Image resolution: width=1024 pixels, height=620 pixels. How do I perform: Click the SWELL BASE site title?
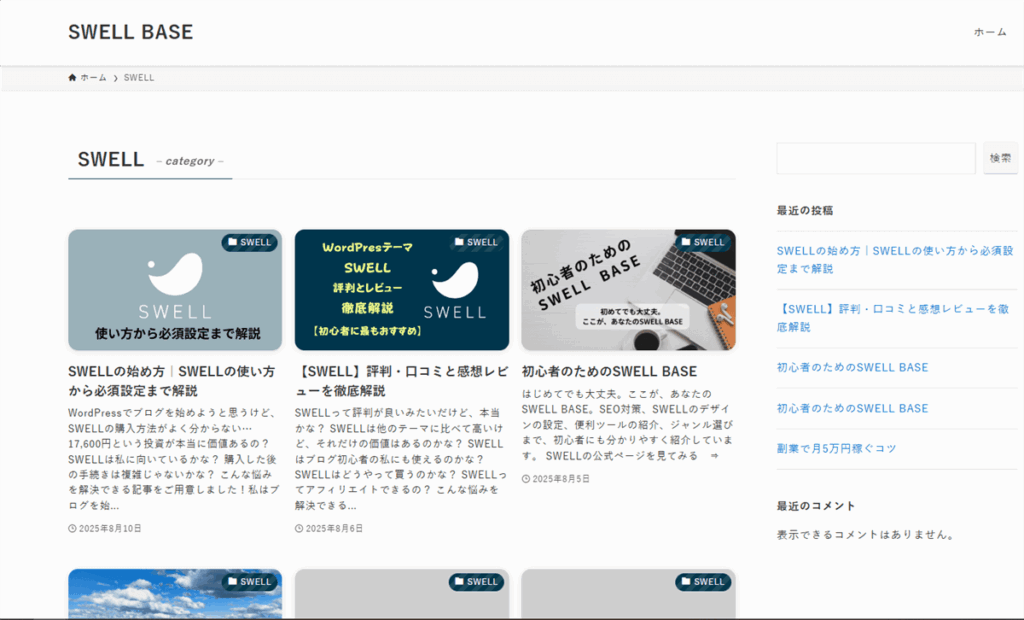point(131,32)
